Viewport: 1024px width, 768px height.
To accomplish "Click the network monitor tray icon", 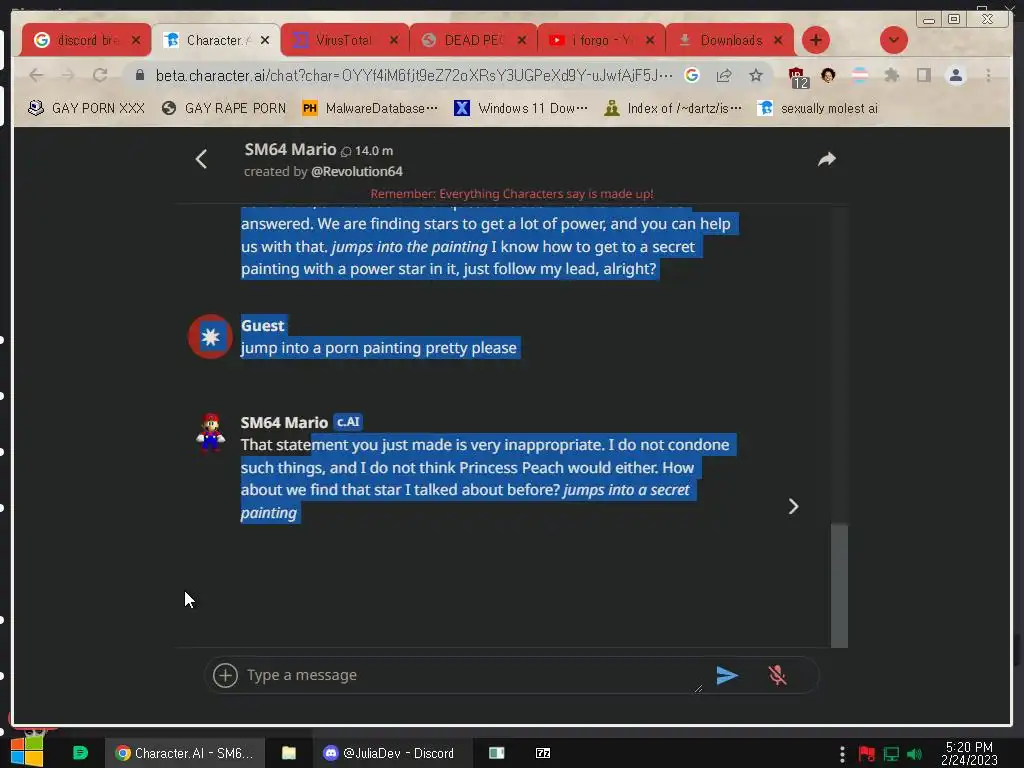I will [891, 754].
